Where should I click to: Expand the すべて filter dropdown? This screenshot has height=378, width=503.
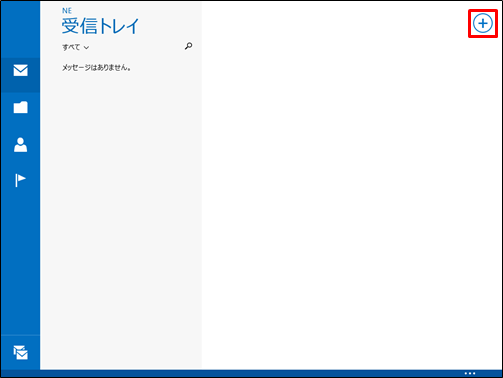click(75, 47)
